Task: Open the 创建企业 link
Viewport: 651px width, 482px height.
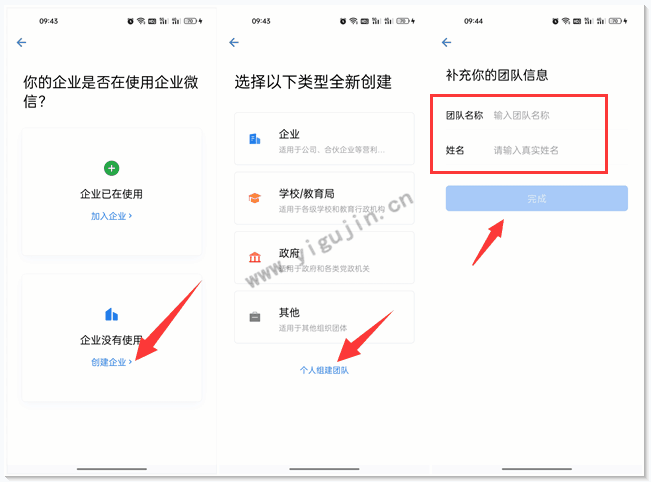Action: (x=111, y=362)
